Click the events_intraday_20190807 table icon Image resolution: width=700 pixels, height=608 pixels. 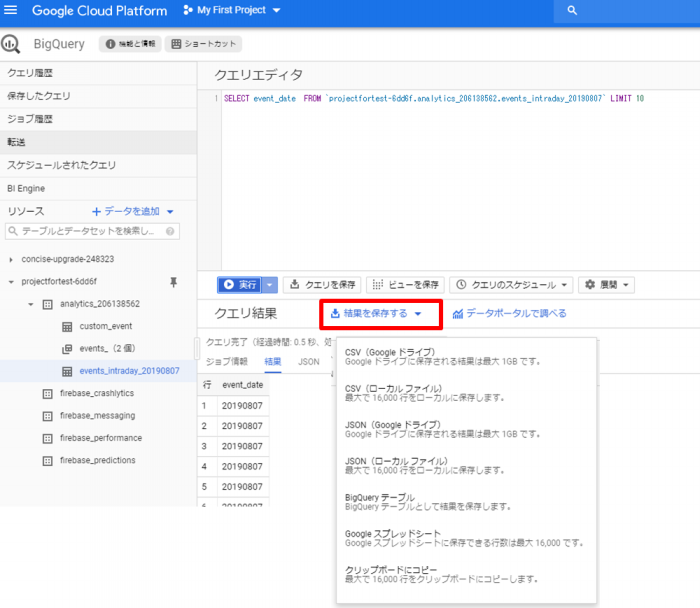67,371
